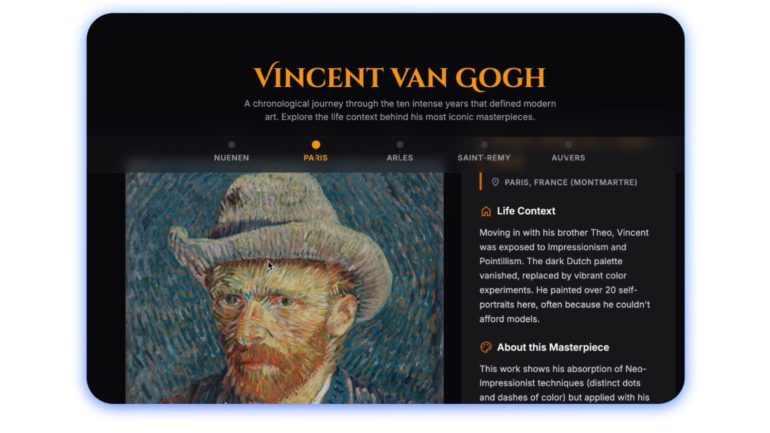This screenshot has height=433, width=770.
Task: Click the Life Context heading
Action: coord(526,211)
